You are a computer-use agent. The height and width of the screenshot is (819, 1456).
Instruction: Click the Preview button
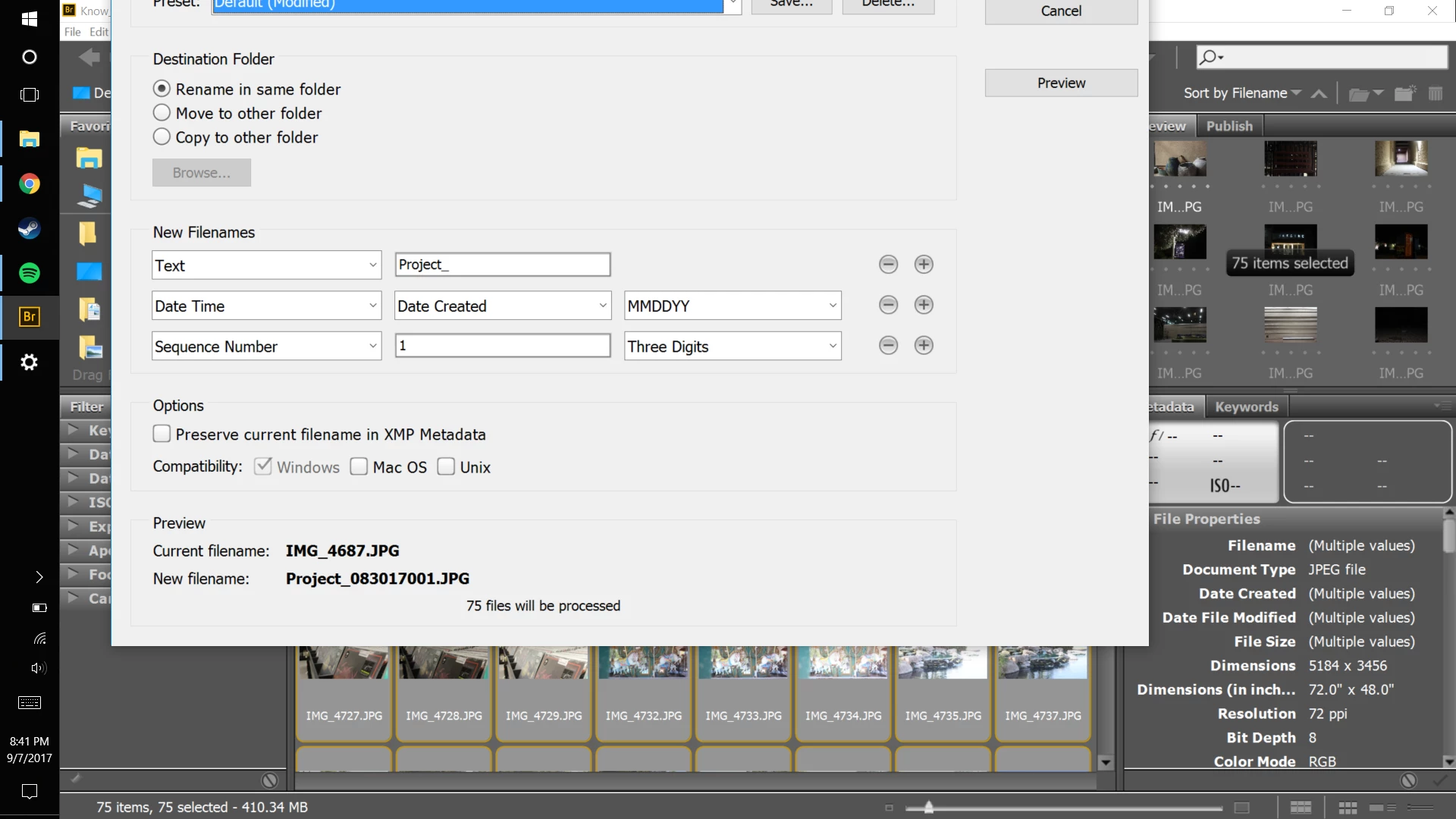click(1060, 83)
